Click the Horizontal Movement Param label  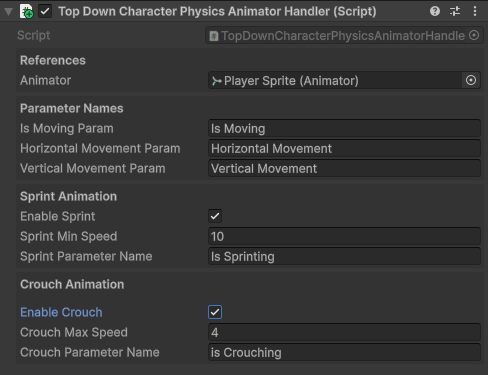pos(100,148)
